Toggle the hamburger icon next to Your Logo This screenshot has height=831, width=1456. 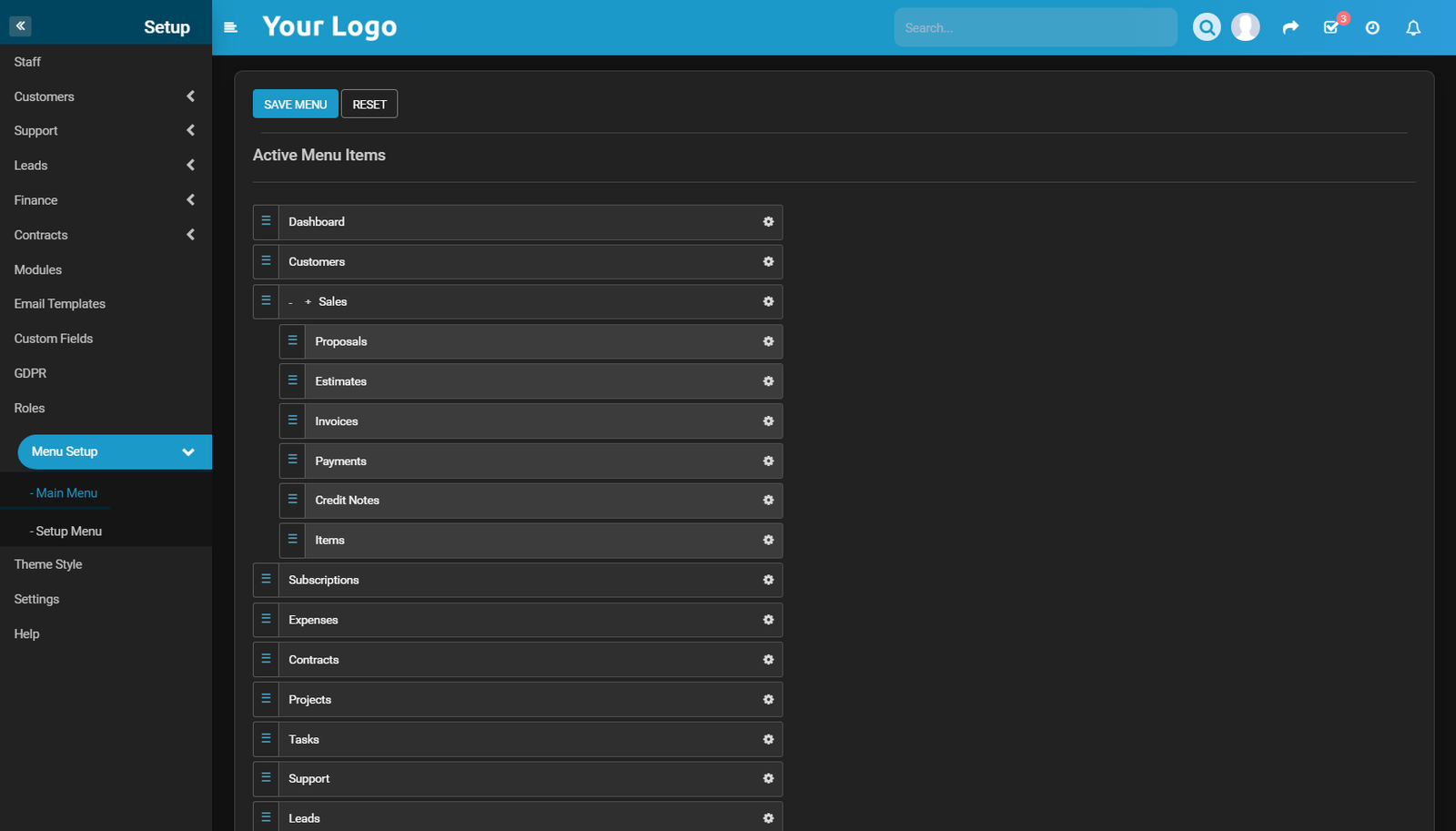point(230,27)
